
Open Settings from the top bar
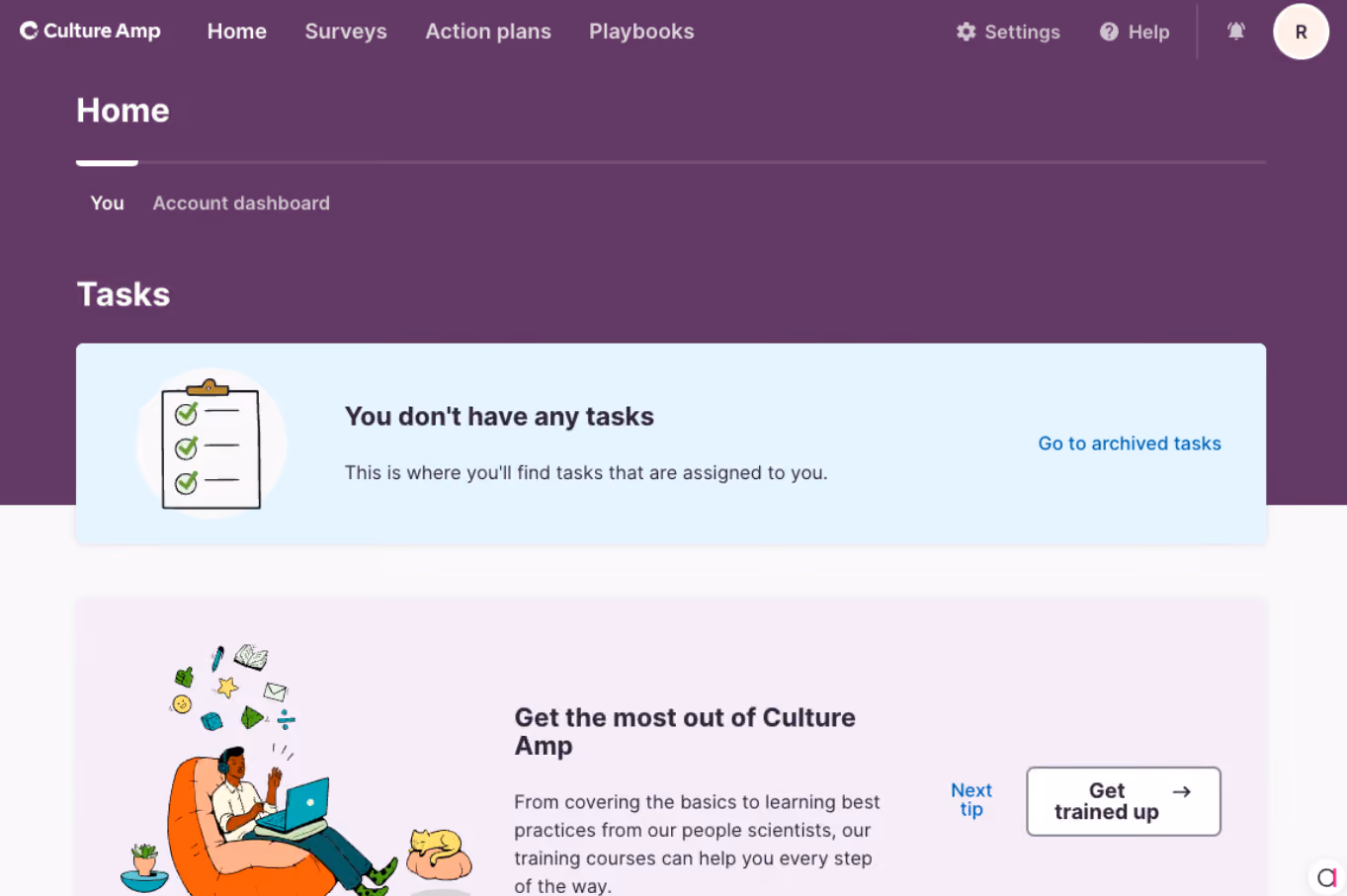pyautogui.click(x=1008, y=32)
